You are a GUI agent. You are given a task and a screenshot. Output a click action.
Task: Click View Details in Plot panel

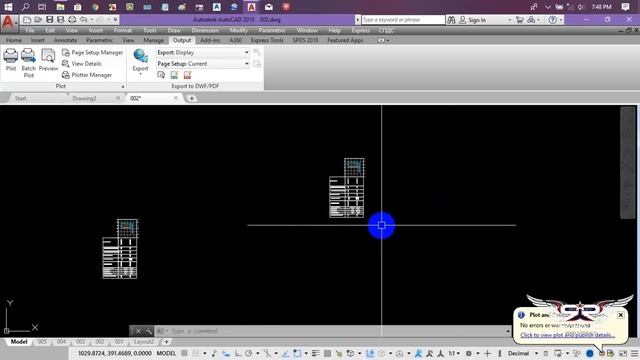coord(82,64)
